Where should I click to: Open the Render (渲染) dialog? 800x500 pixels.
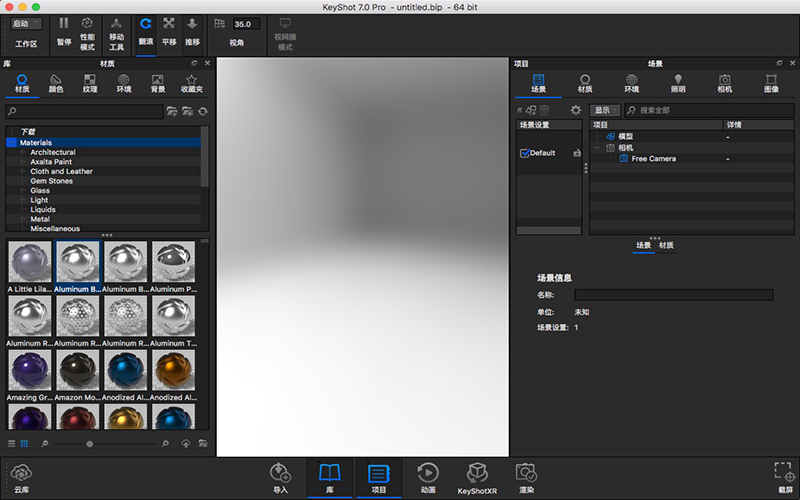click(526, 478)
